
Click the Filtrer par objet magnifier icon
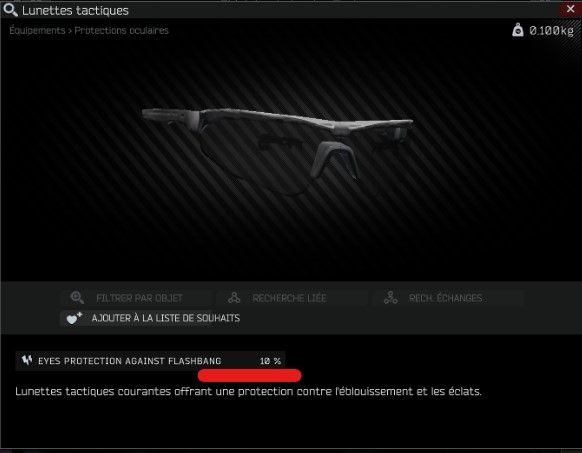pos(77,297)
